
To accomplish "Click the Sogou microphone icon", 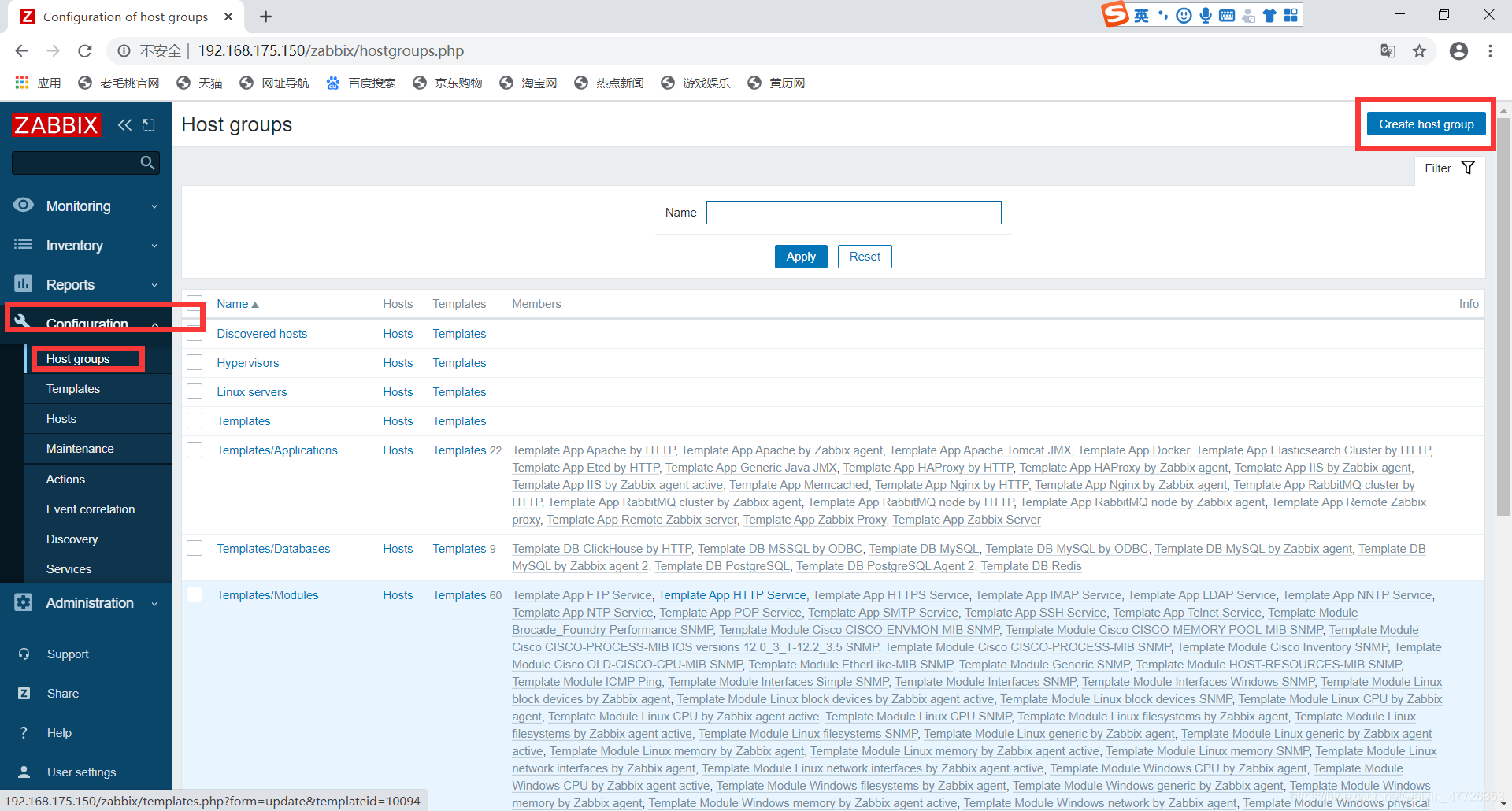I will tap(1206, 15).
